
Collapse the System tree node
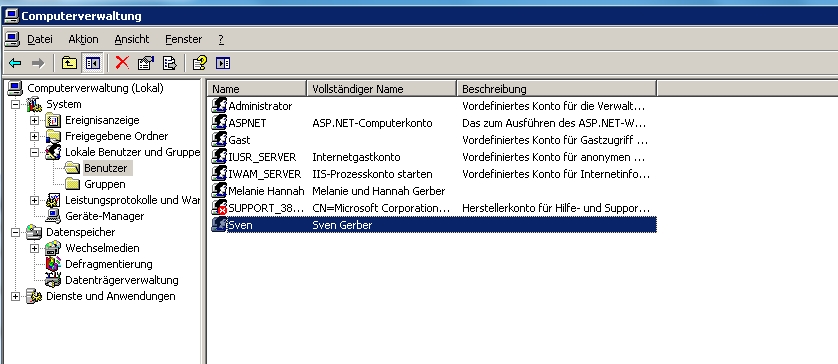click(x=15, y=104)
